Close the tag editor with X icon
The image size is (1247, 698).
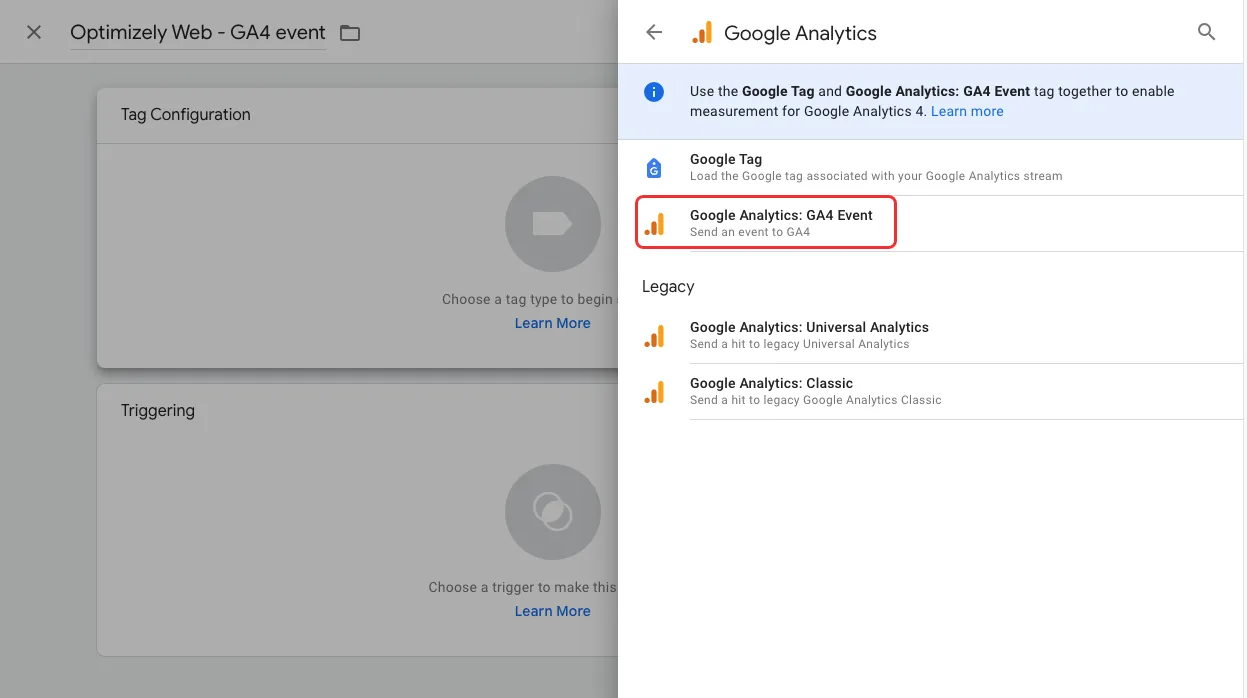(x=34, y=33)
